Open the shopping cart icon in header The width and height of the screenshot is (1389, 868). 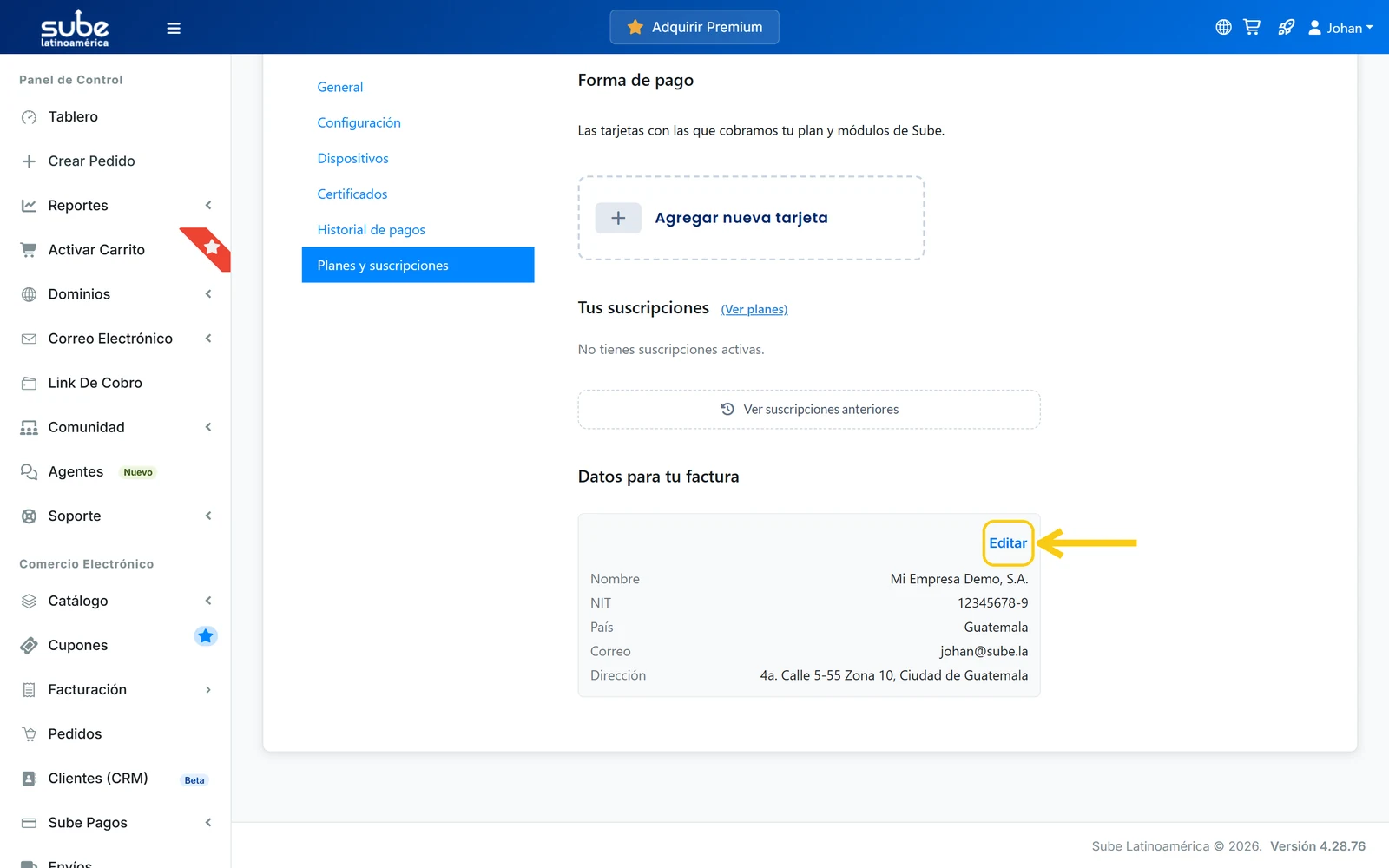click(x=1252, y=27)
